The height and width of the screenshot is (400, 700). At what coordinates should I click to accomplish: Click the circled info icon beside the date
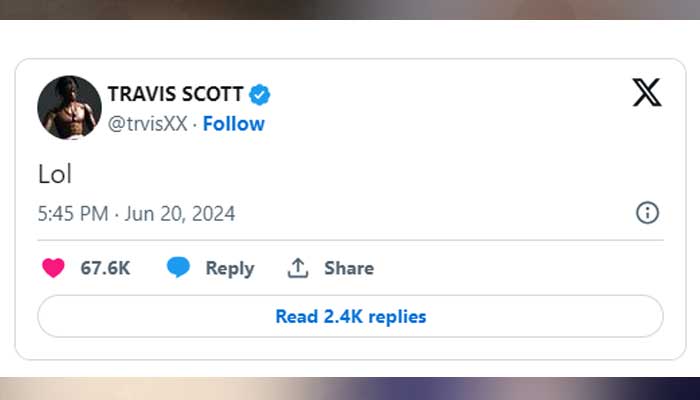647,213
